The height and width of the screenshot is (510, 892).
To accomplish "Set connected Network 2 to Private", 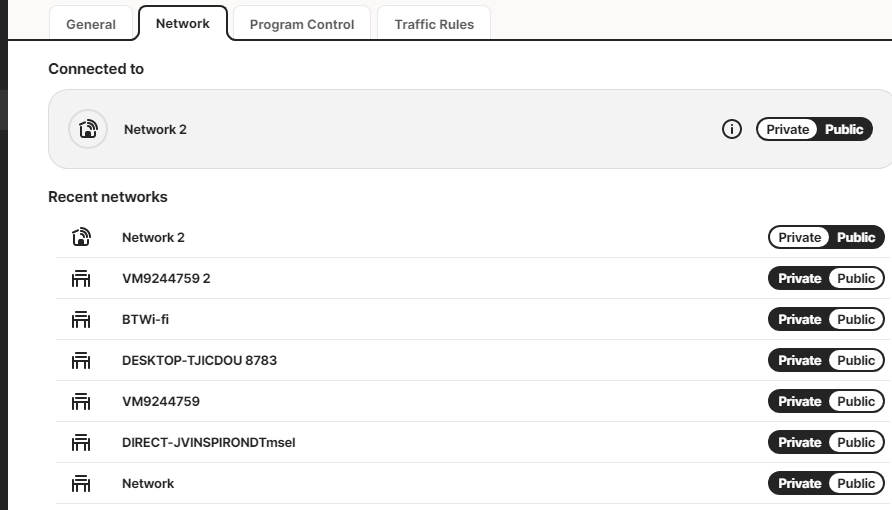I will pos(788,129).
